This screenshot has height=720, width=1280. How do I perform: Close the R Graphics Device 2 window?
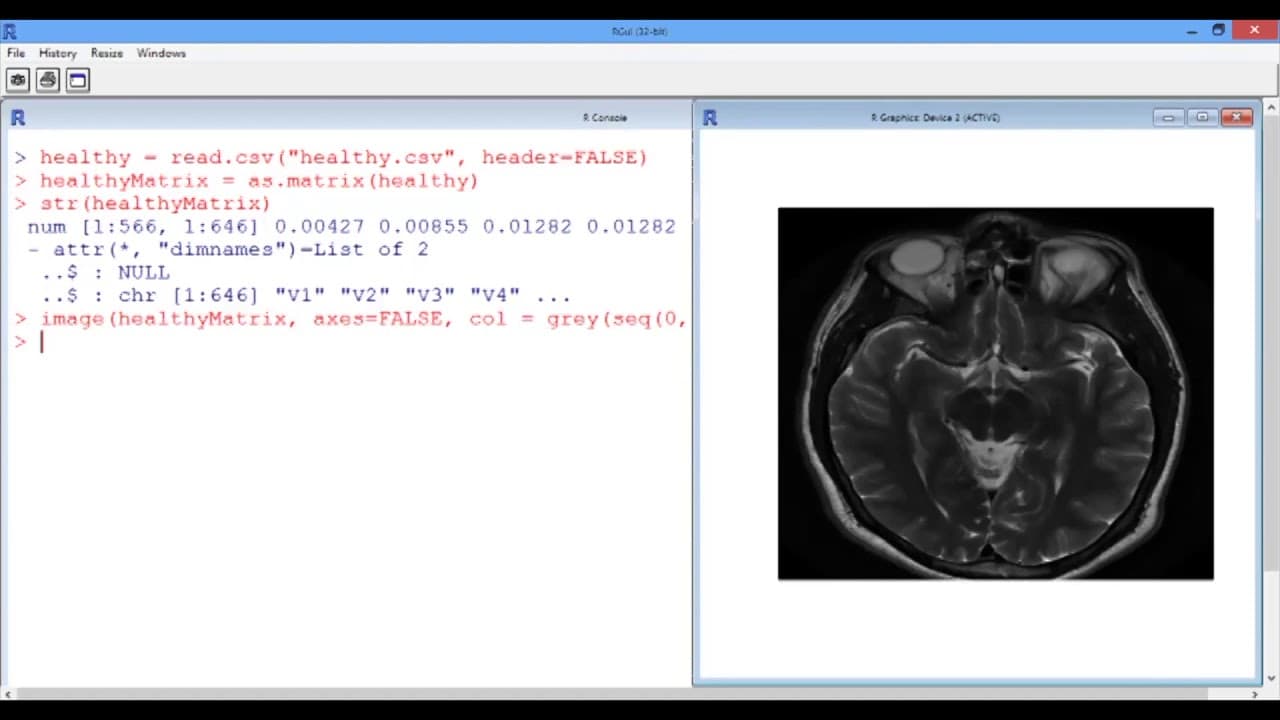click(1237, 118)
